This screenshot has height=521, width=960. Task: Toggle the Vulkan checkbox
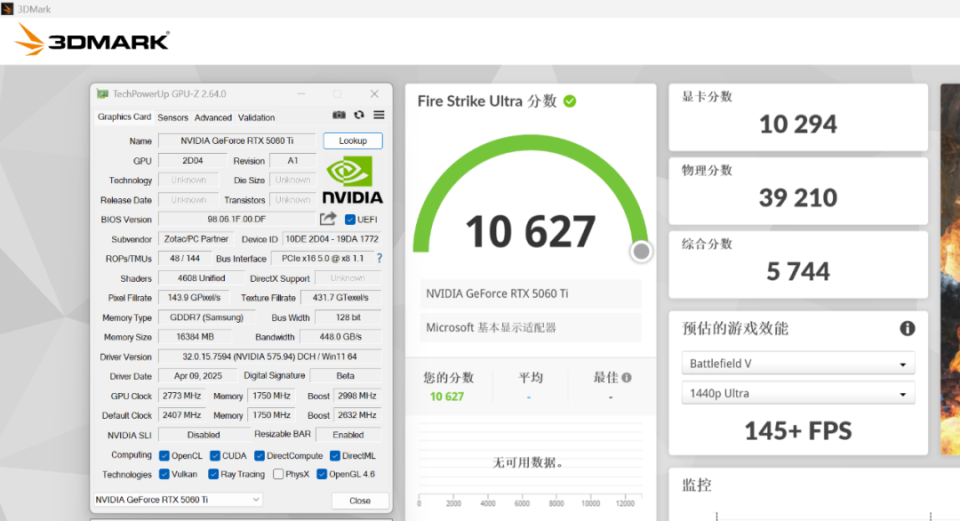coord(164,474)
